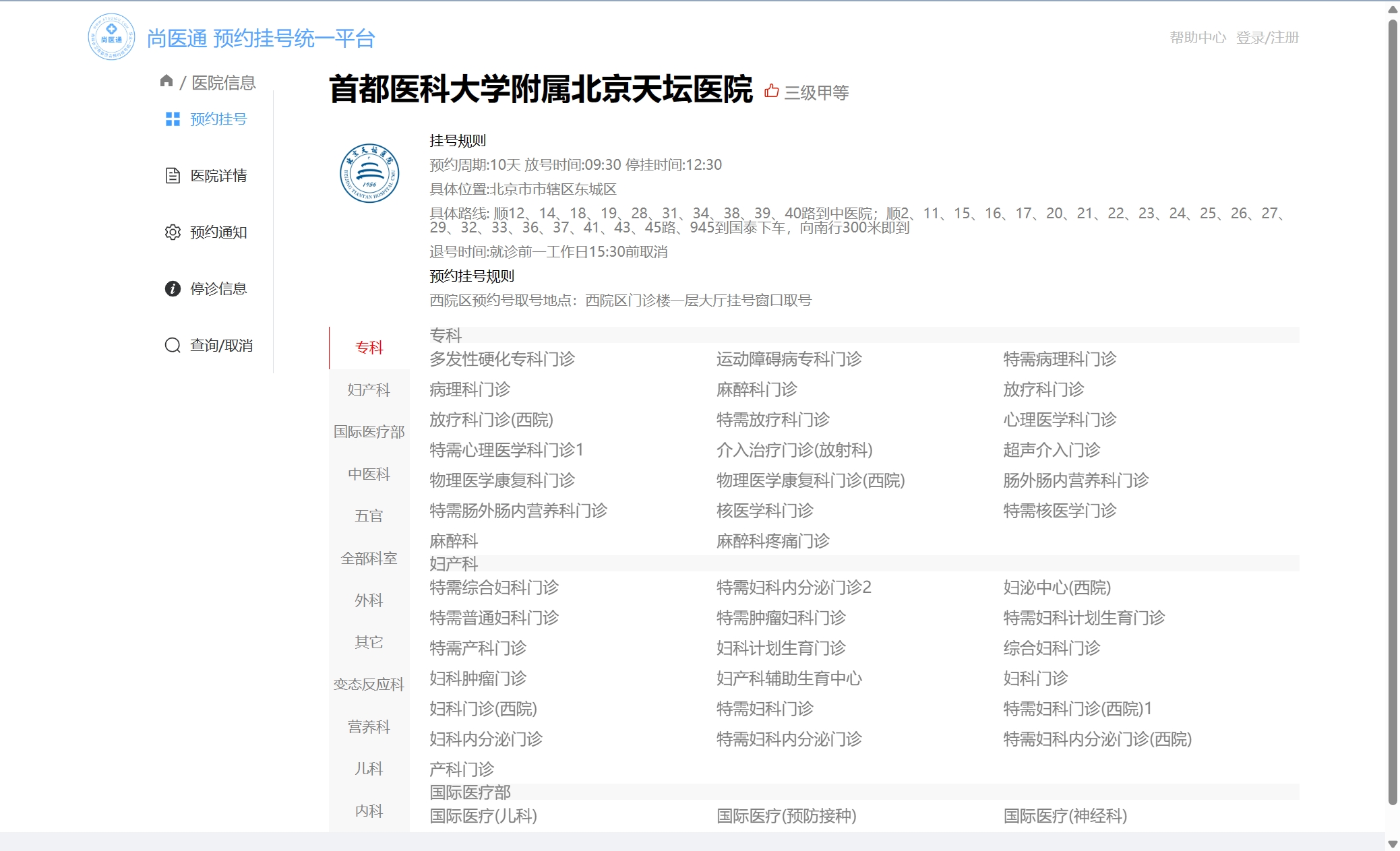Click 登录/注册 in the header
Image resolution: width=1400 pixels, height=851 pixels.
click(x=1267, y=38)
